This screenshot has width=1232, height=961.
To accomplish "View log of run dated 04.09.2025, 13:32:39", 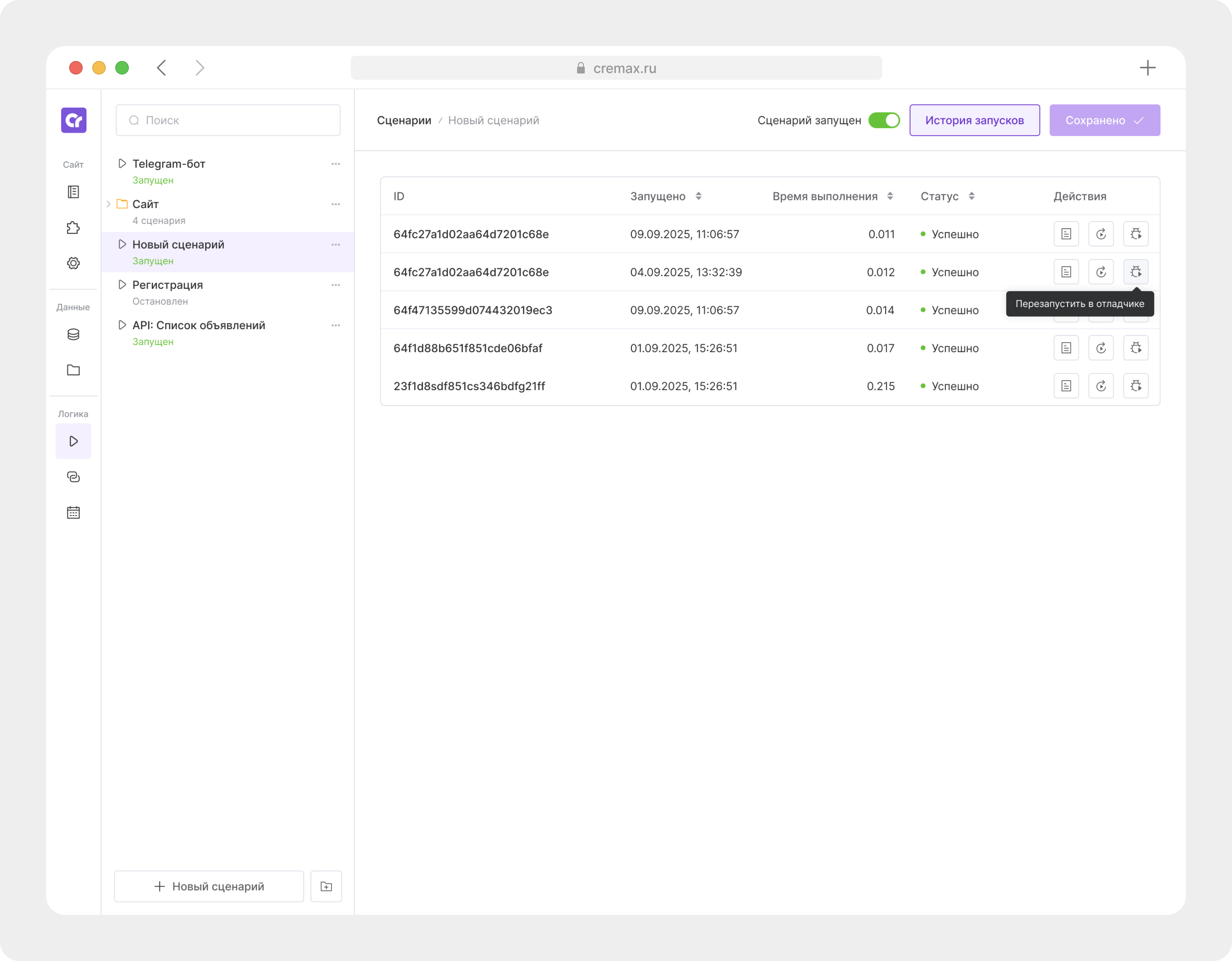I will click(1066, 272).
